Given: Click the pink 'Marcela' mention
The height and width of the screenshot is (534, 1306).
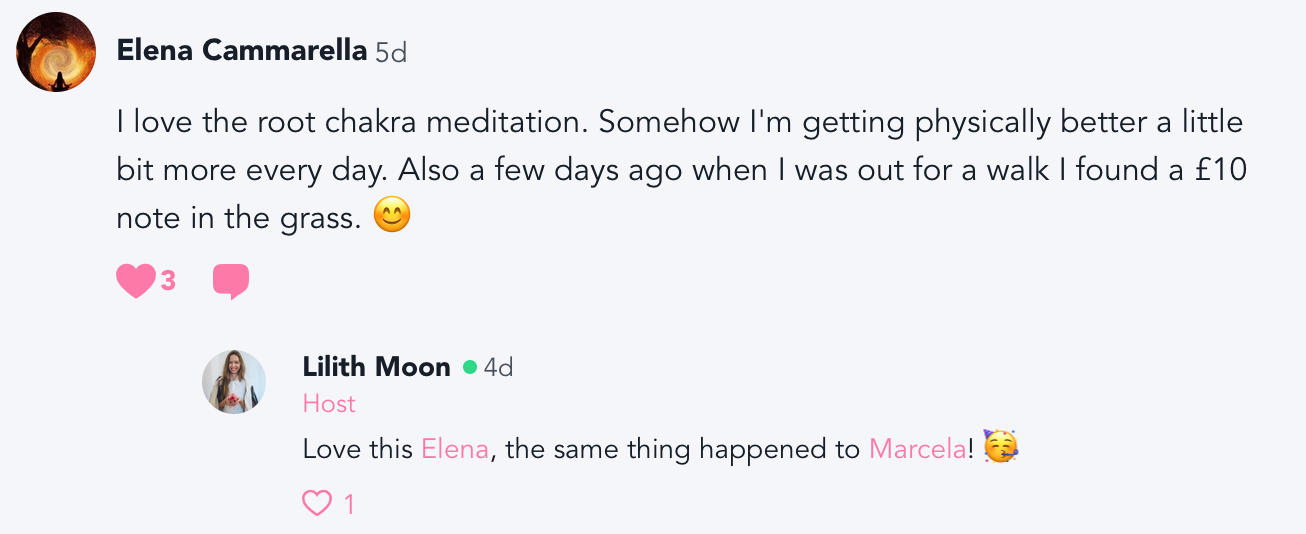Looking at the screenshot, I should [917, 449].
